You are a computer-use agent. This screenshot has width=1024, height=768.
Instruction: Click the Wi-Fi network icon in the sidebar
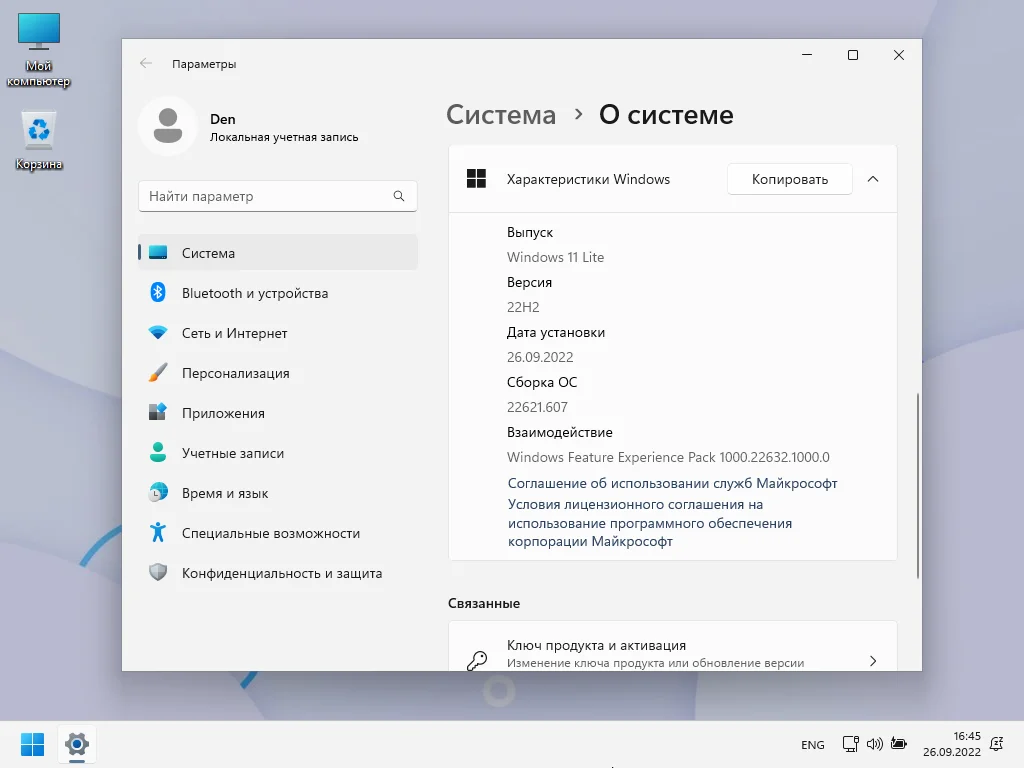pyautogui.click(x=158, y=332)
